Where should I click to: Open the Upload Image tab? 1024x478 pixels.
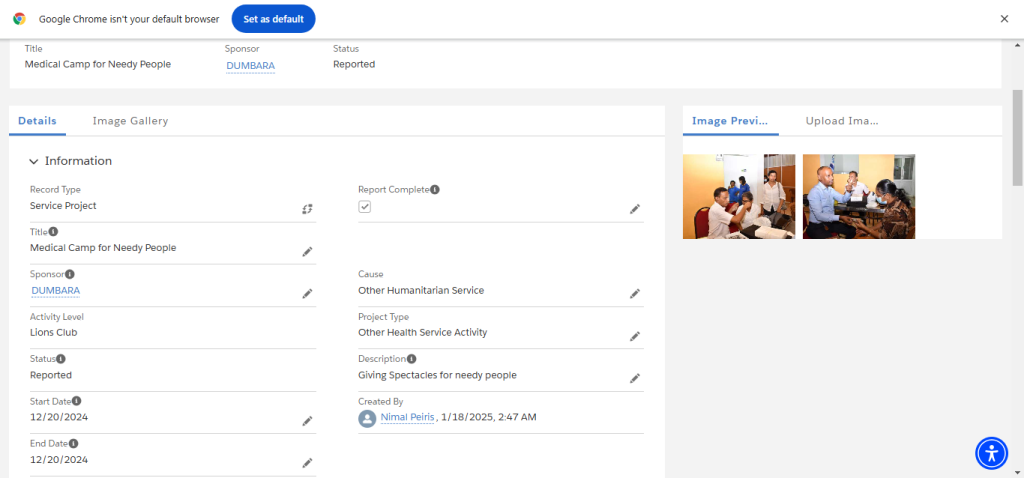tap(842, 121)
